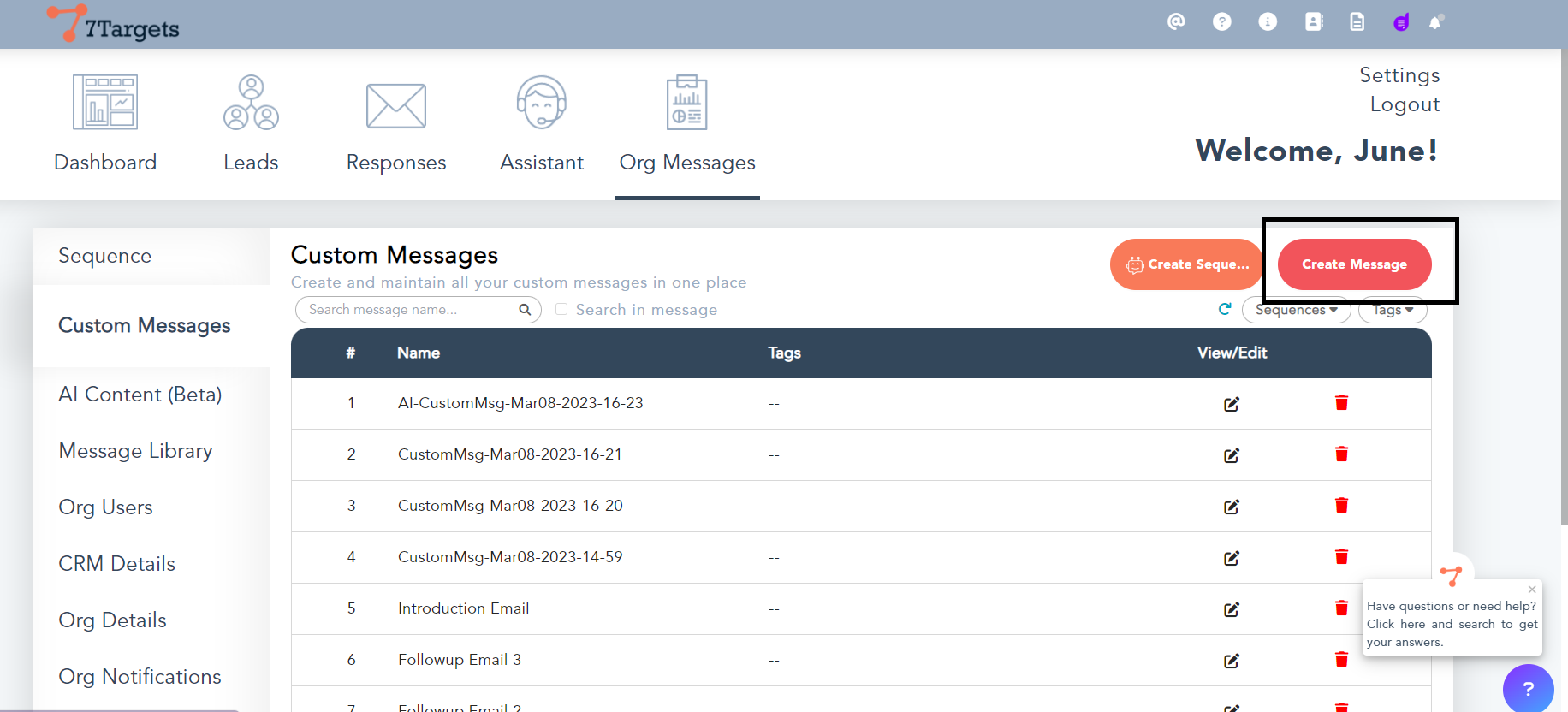
Task: Click the Create Sequence button
Action: coord(1187,264)
